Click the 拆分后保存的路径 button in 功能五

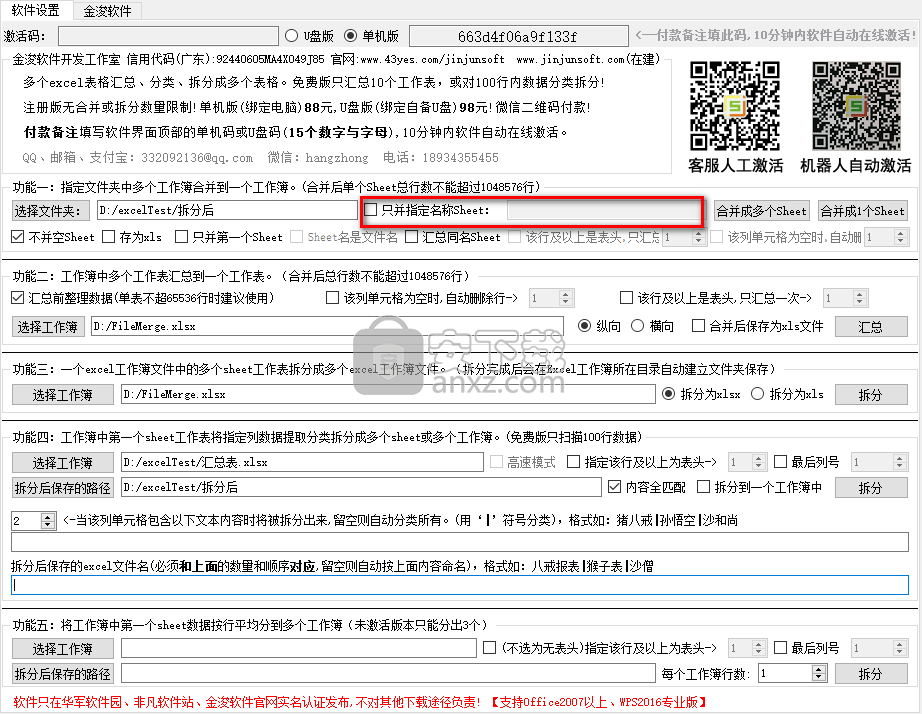[x=63, y=673]
